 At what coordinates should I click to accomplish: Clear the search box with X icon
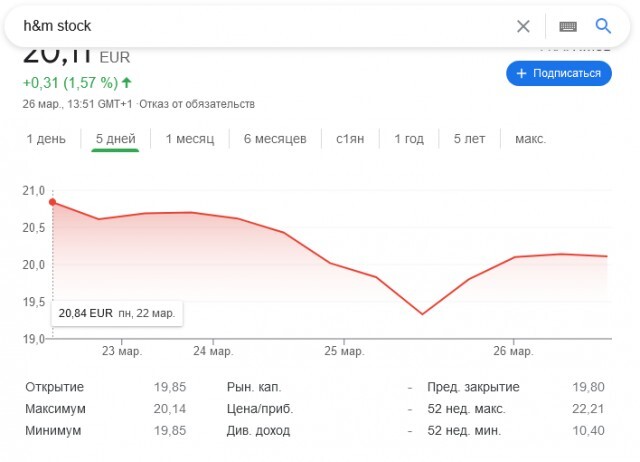(523, 26)
